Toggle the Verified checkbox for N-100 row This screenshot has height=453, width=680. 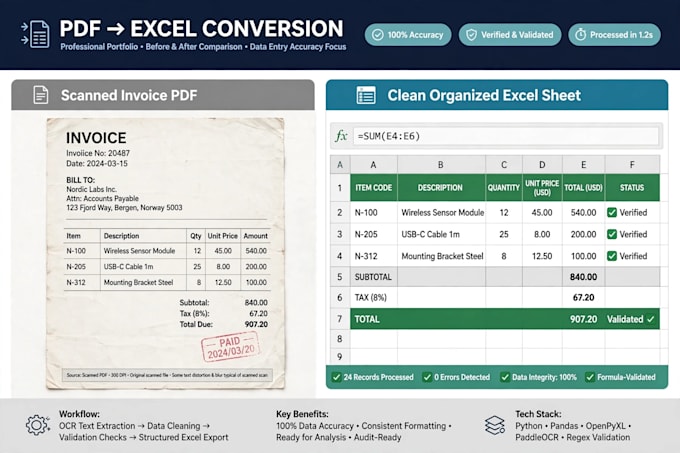612,212
